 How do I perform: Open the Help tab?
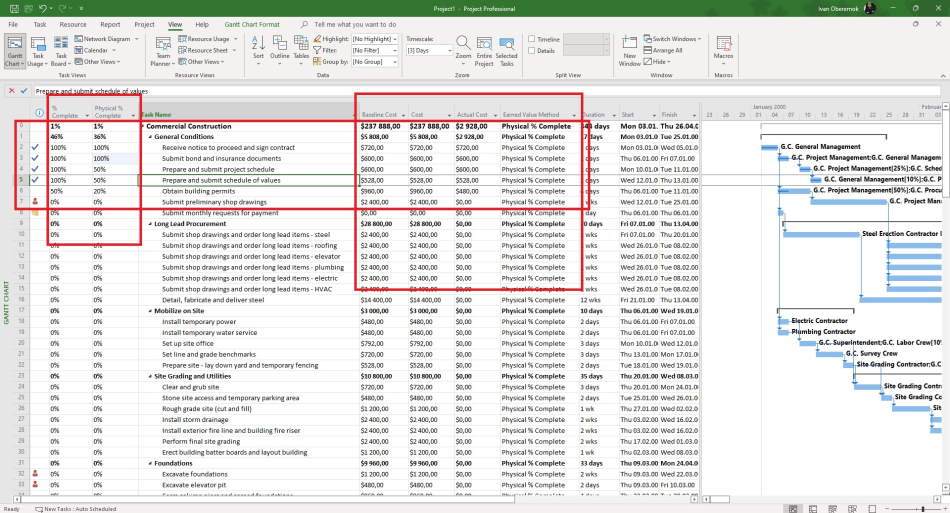click(x=202, y=24)
